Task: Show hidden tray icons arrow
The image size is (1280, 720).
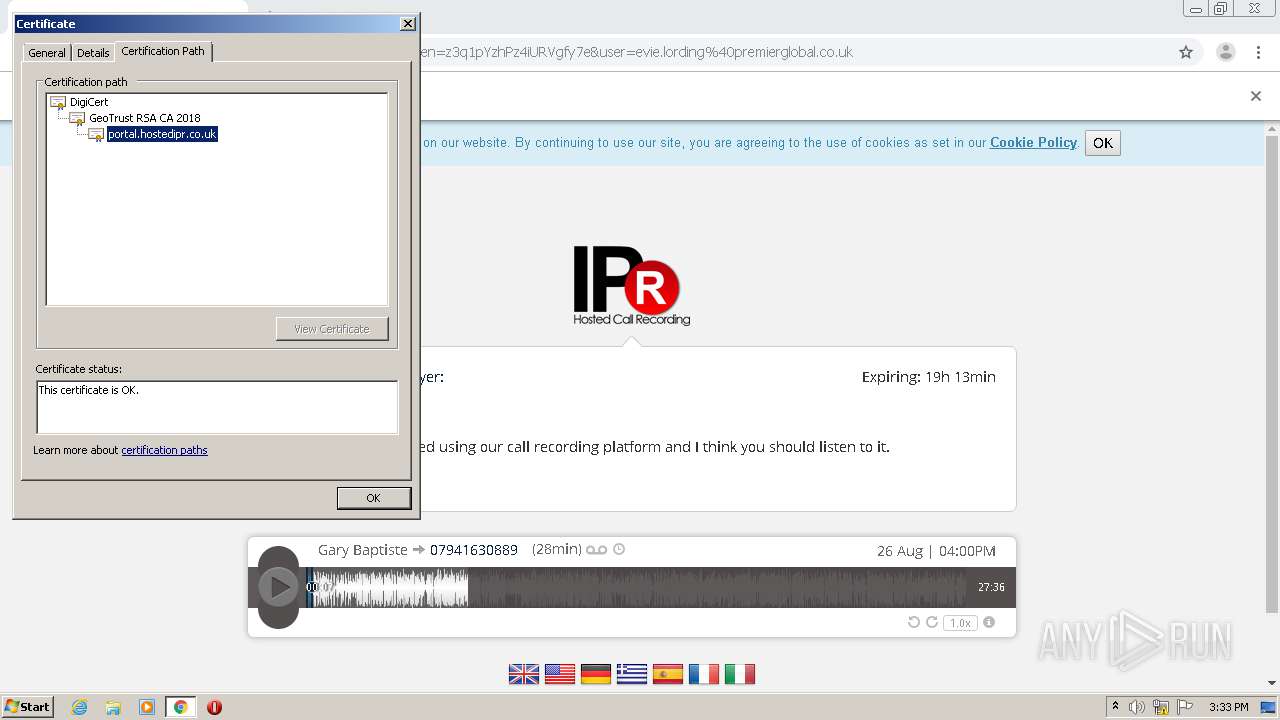Action: [1115, 706]
